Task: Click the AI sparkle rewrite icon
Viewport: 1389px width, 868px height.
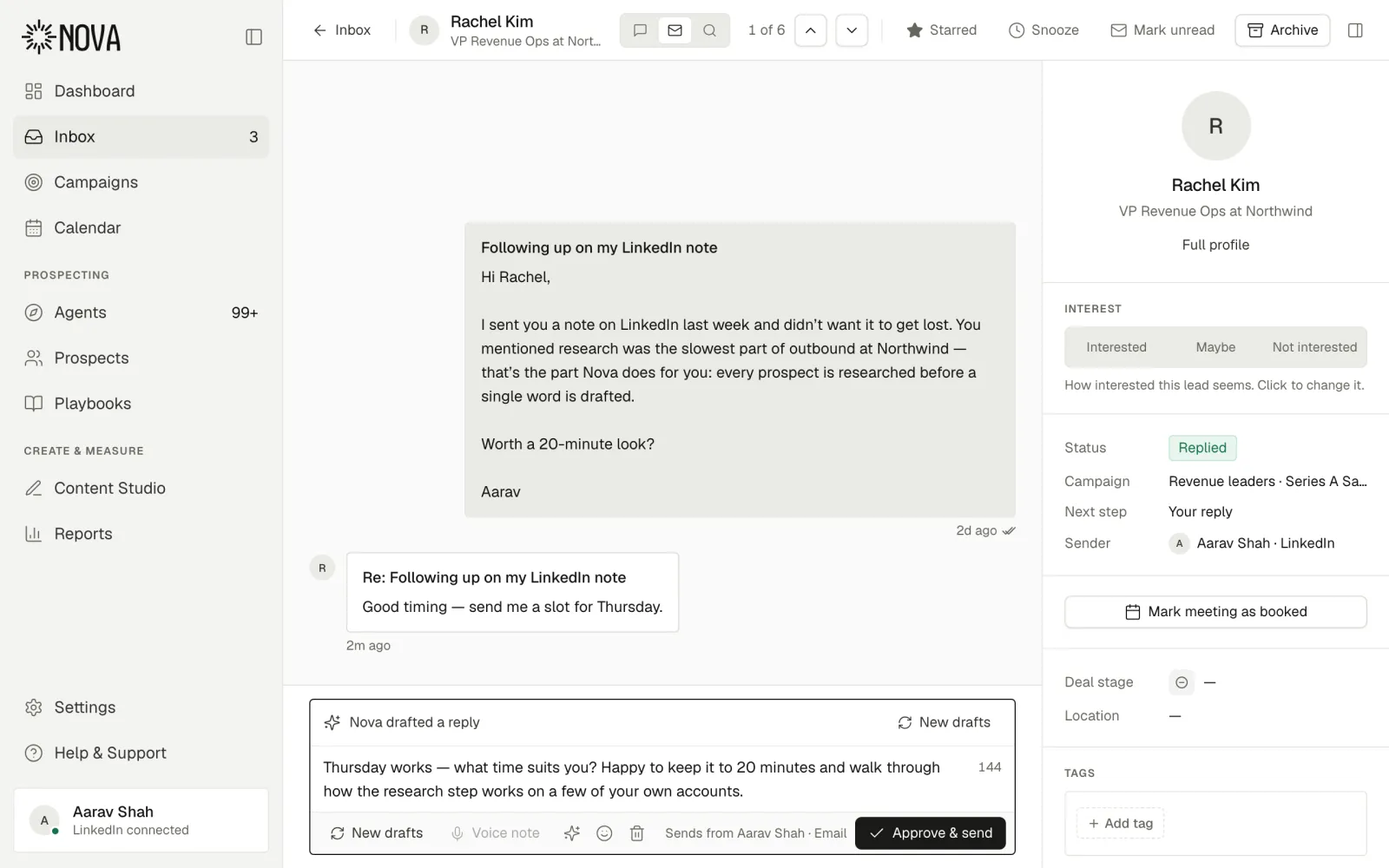Action: pos(571,833)
